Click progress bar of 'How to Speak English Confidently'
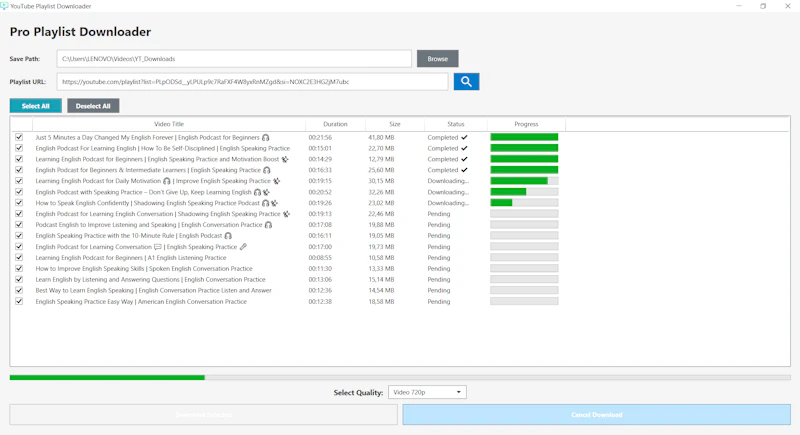This screenshot has height=435, width=800. click(524, 202)
